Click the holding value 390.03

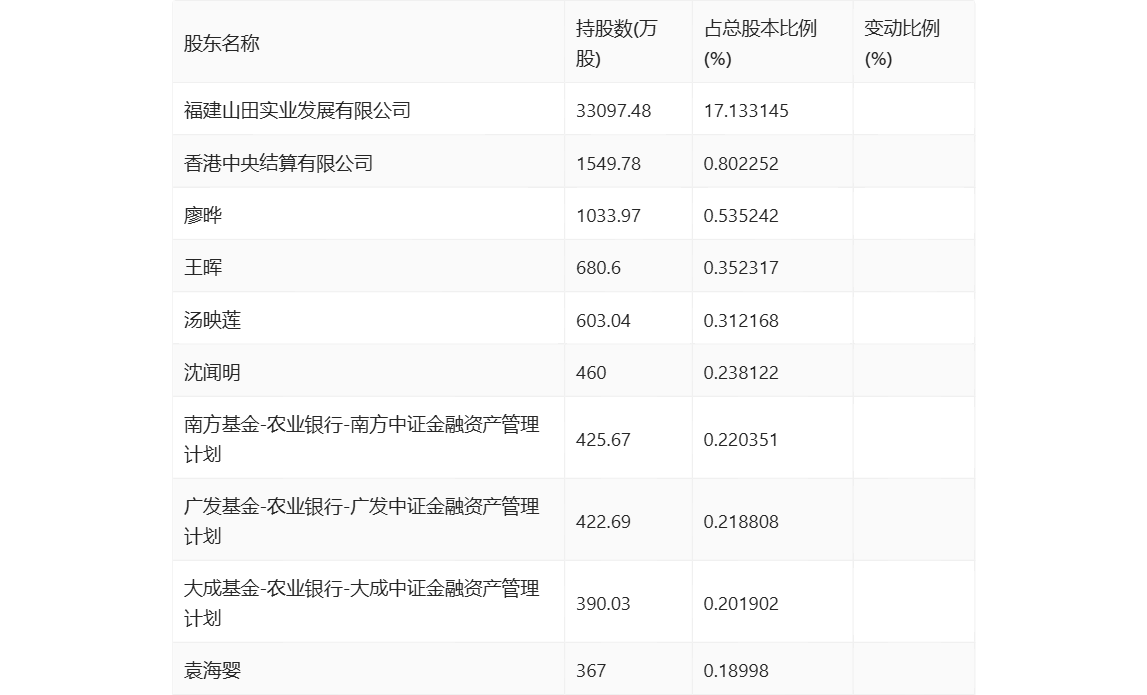tap(603, 604)
